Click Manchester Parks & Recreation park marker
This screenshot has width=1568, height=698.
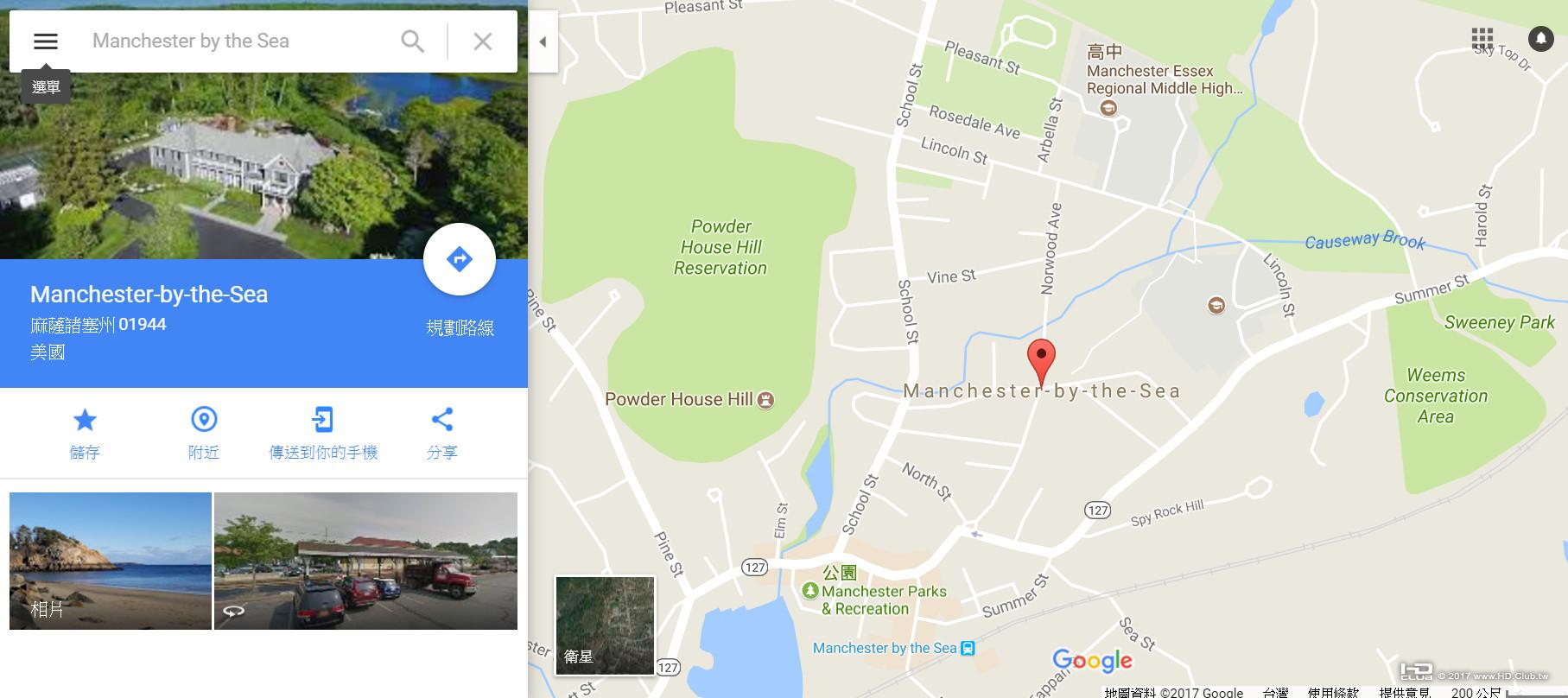[810, 591]
